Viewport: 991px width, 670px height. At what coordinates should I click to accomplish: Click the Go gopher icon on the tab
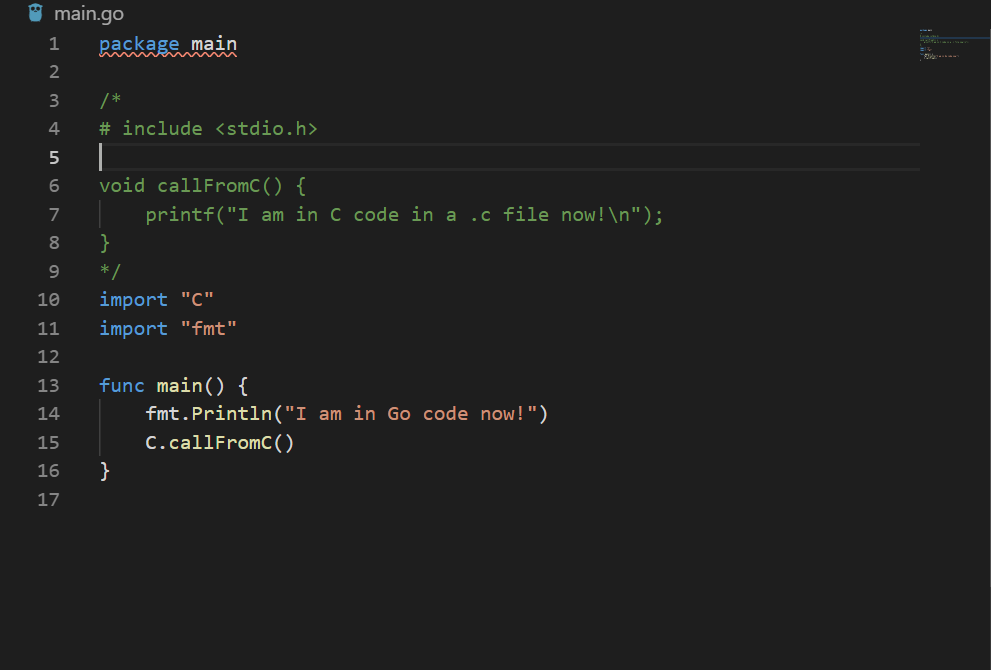pyautogui.click(x=35, y=13)
